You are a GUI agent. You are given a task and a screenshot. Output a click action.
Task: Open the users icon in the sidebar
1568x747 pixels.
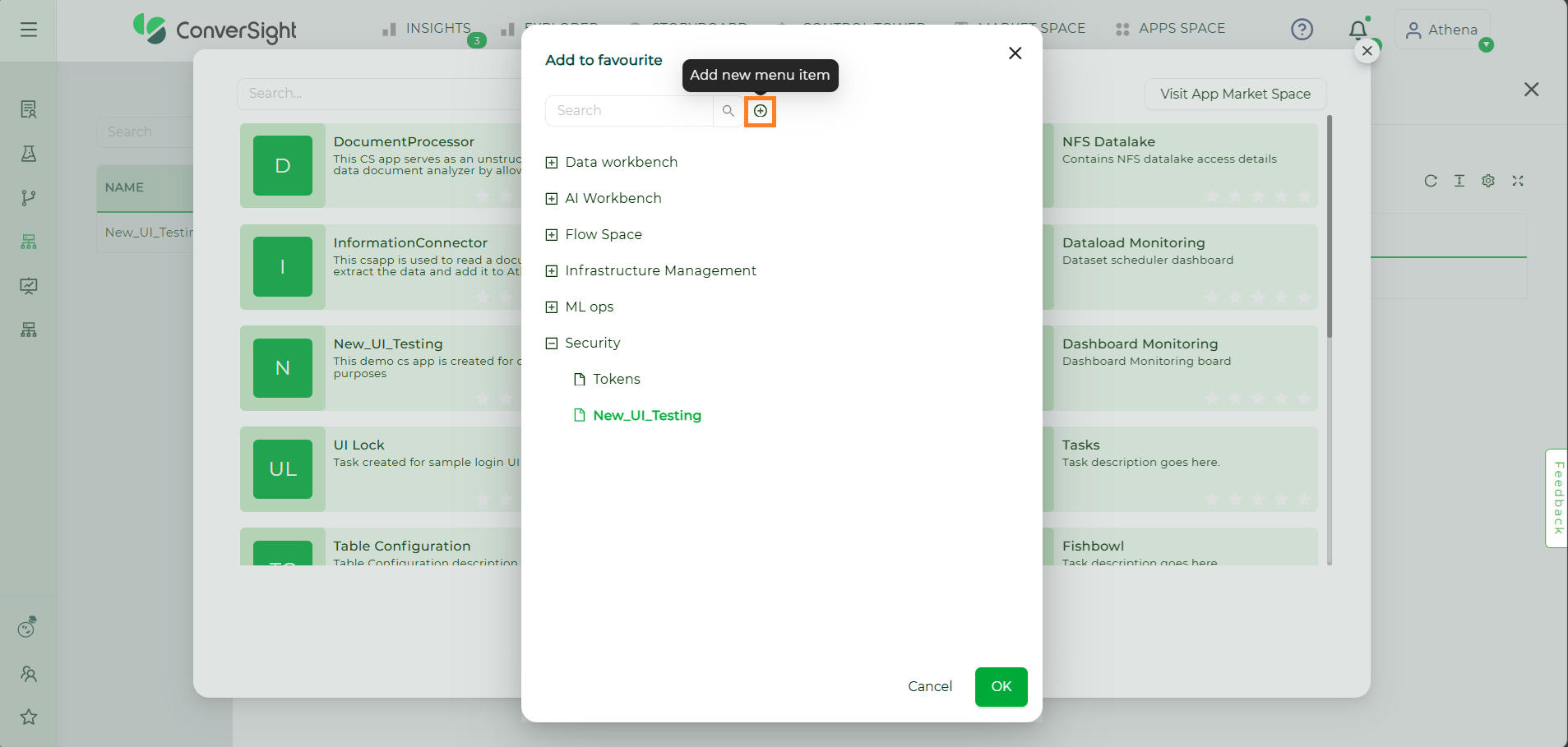pos(29,674)
